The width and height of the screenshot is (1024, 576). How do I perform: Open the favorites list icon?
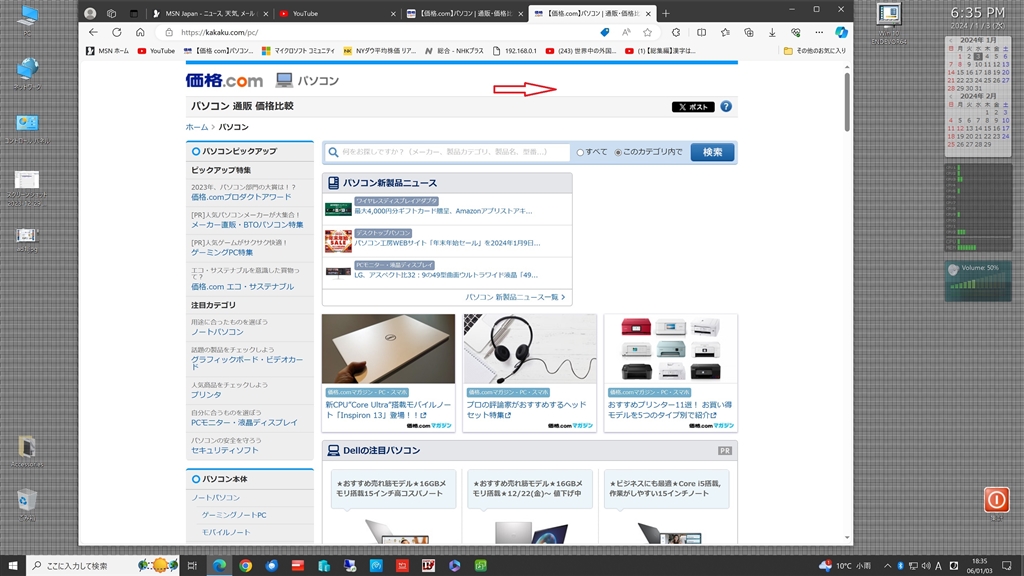coord(725,32)
